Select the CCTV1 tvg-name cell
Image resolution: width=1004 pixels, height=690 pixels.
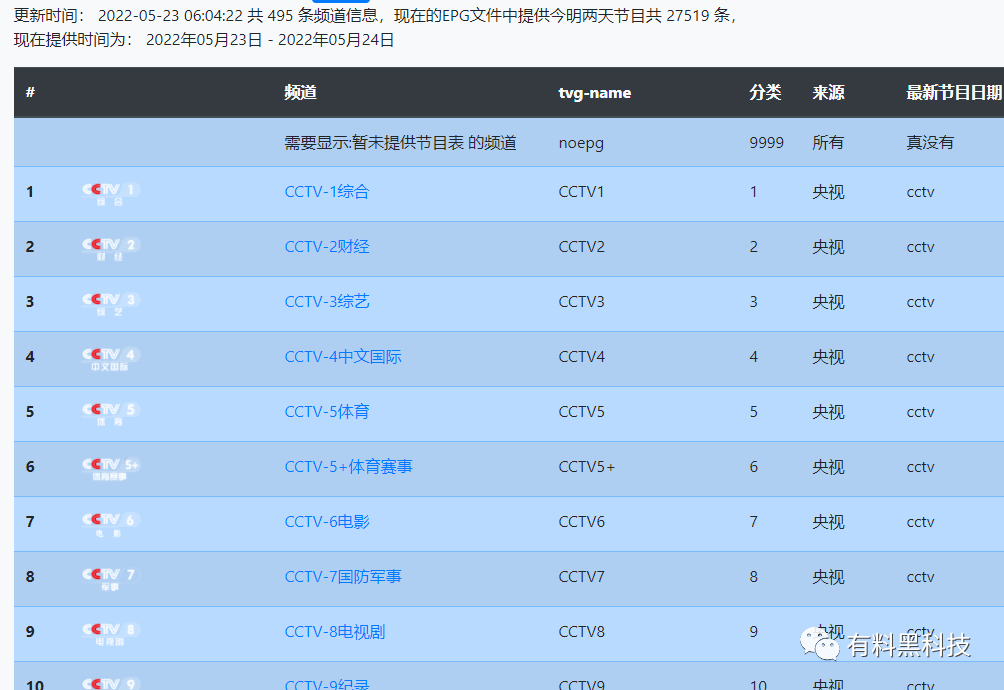pos(581,192)
